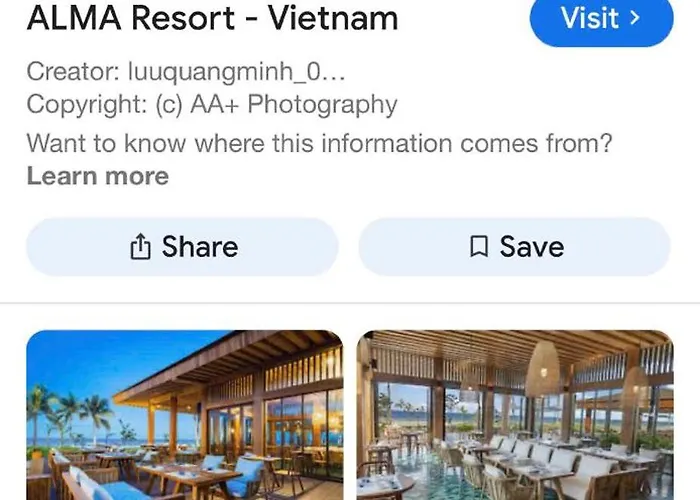This screenshot has width=700, height=500.
Task: Open the indoor dining hall thumbnail
Action: coord(515,415)
